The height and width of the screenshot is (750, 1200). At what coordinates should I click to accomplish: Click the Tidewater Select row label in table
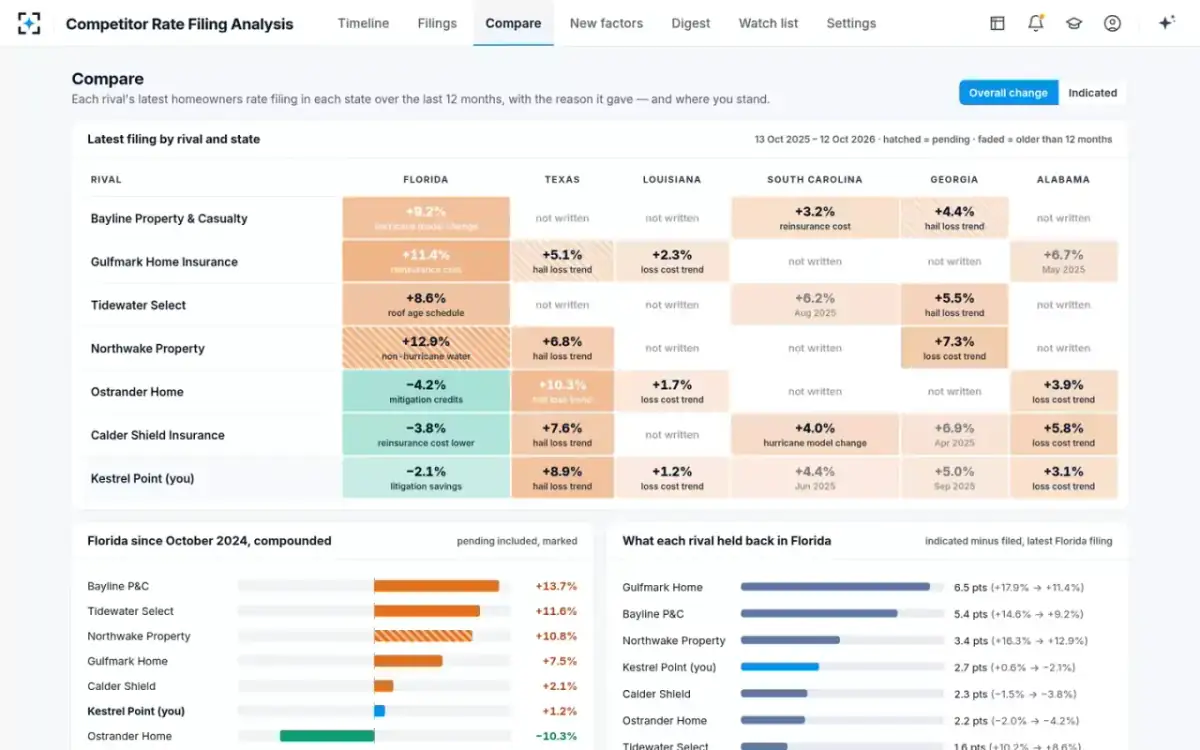[x=138, y=305]
